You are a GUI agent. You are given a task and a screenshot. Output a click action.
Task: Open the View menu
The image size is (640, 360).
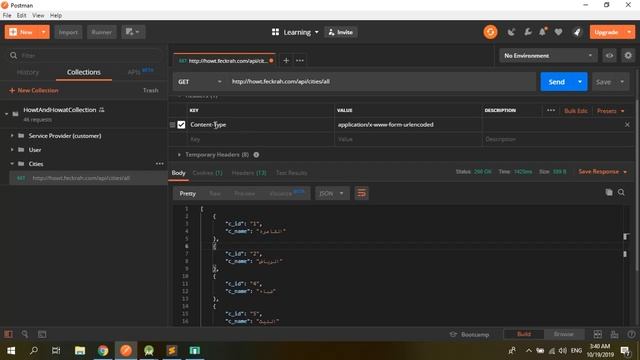tap(38, 16)
